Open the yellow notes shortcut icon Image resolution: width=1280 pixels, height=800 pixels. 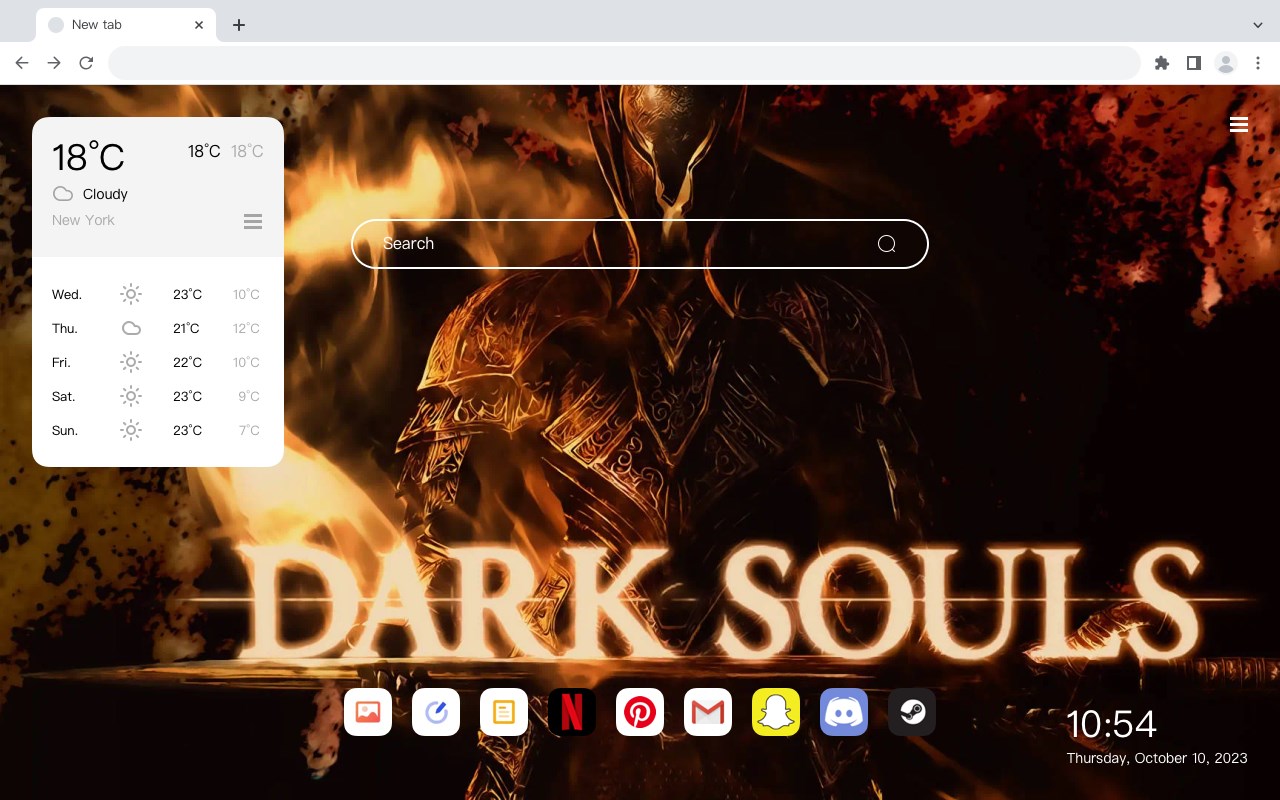click(504, 712)
